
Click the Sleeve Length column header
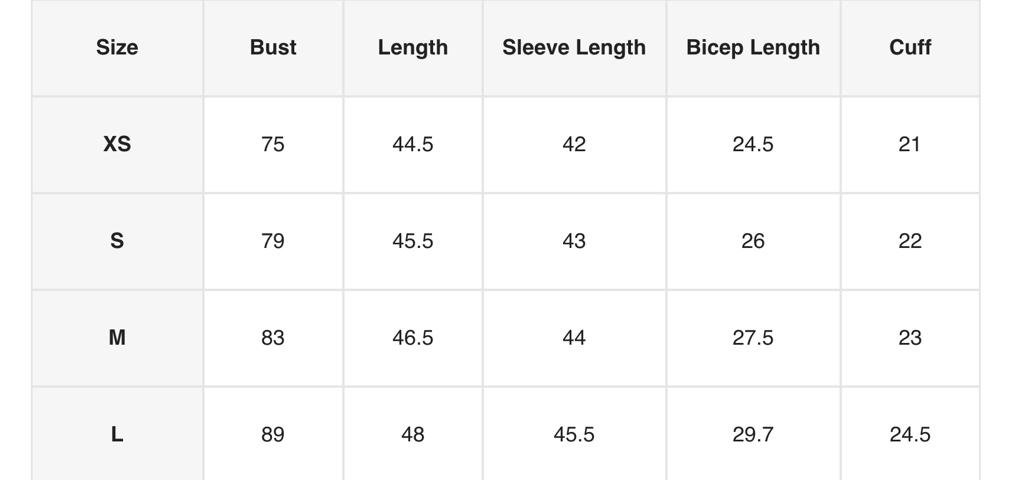pos(574,47)
